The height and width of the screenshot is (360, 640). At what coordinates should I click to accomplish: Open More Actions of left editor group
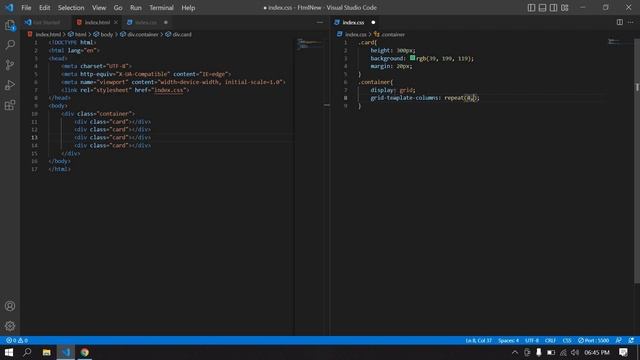[x=320, y=22]
